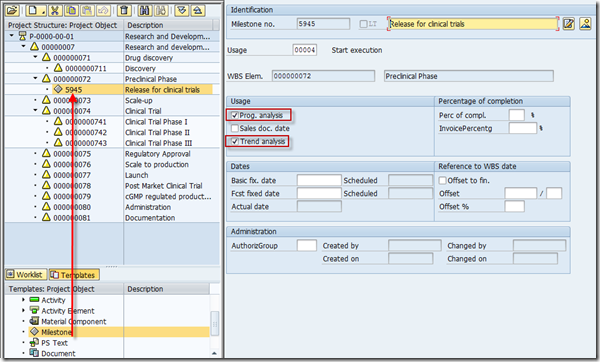Click the Description header in the project structure
This screenshot has width=600, height=362.
(x=168, y=25)
